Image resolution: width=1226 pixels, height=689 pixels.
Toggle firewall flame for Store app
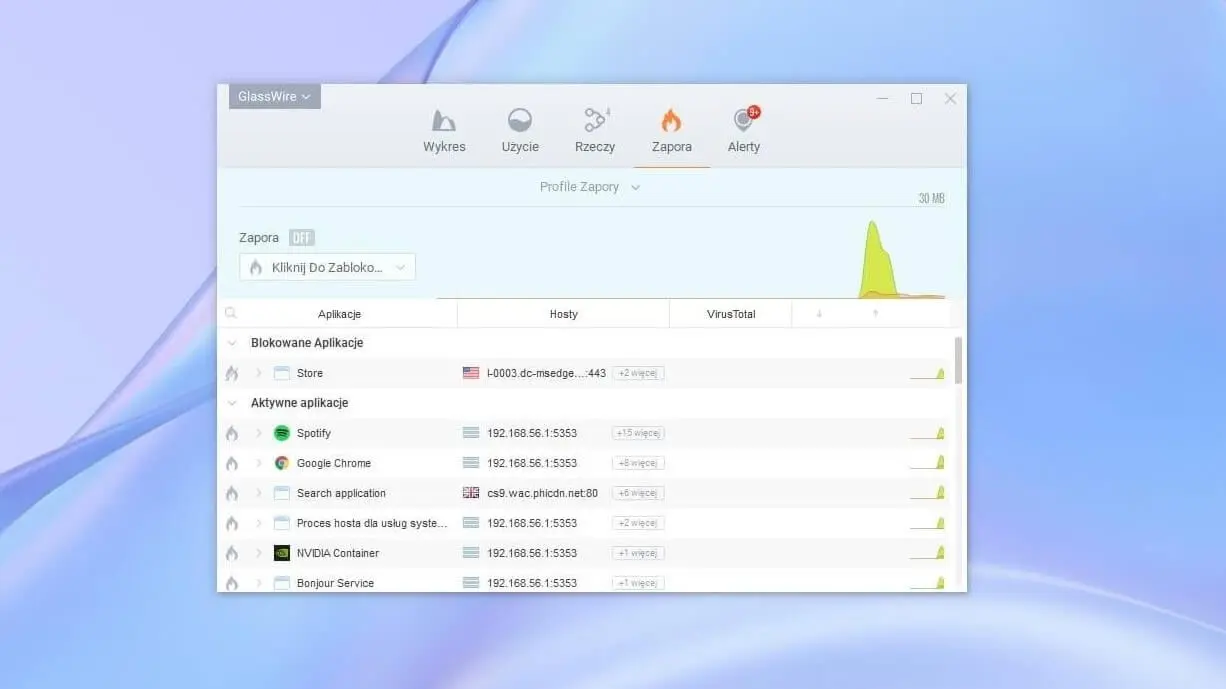pyautogui.click(x=232, y=373)
